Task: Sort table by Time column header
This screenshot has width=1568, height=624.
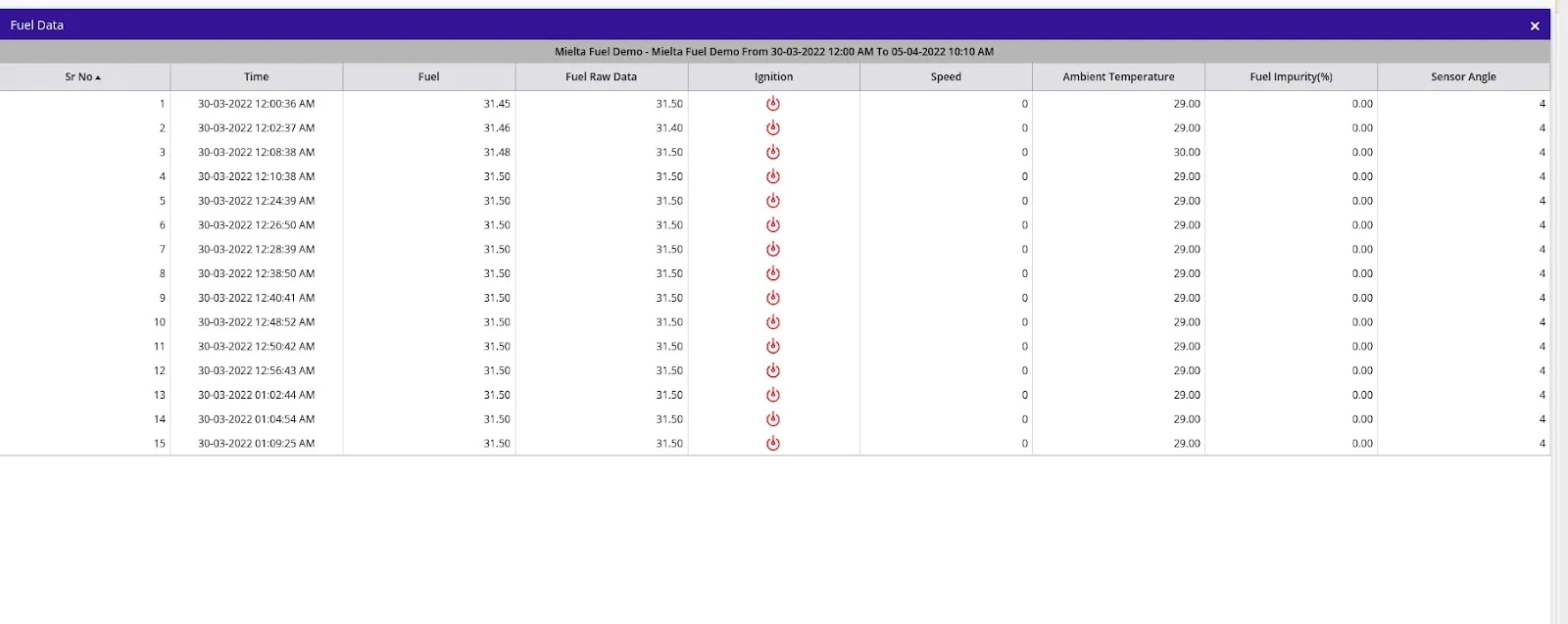Action: click(256, 76)
